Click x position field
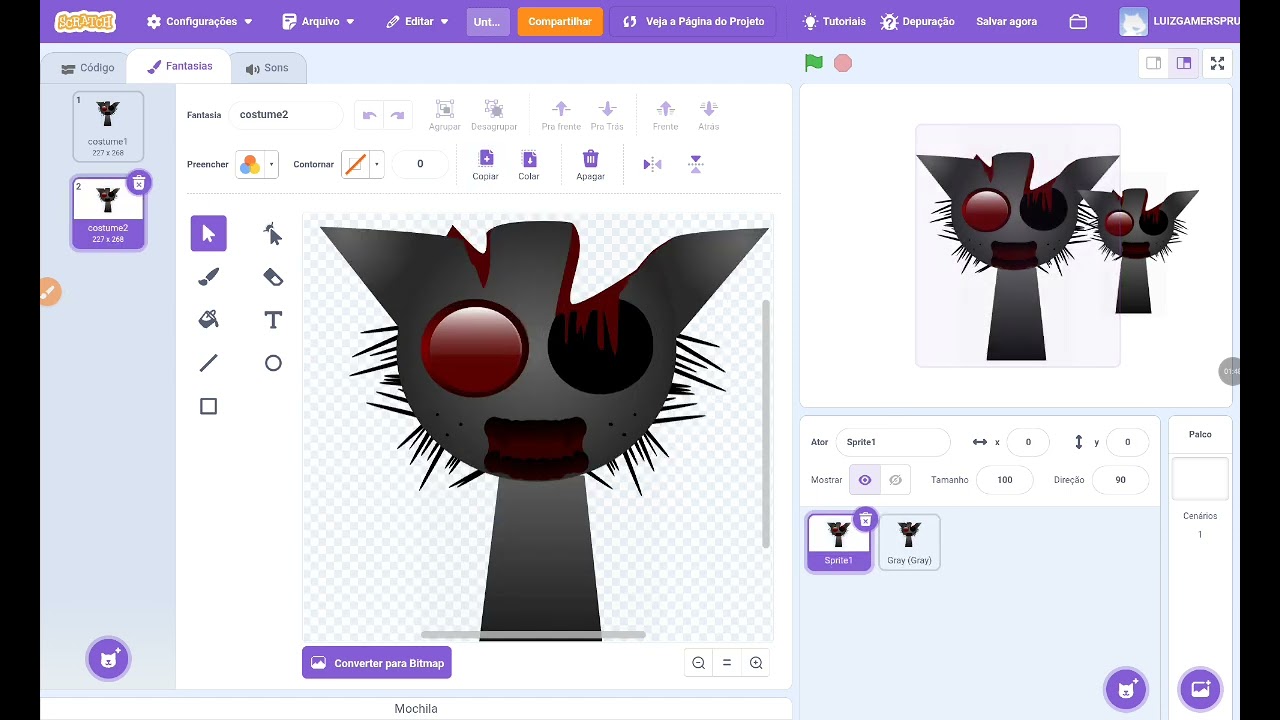This screenshot has height=720, width=1280. point(1028,442)
